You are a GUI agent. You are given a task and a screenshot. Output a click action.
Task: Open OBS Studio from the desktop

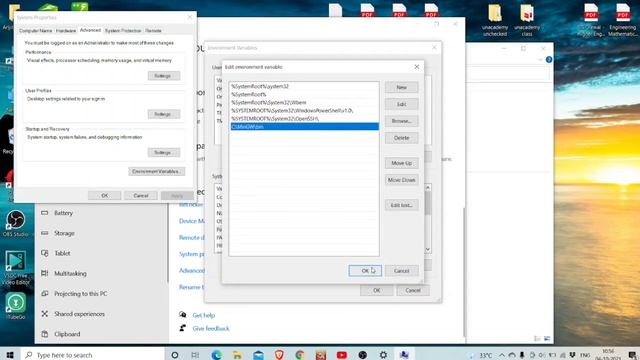pyautogui.click(x=16, y=223)
